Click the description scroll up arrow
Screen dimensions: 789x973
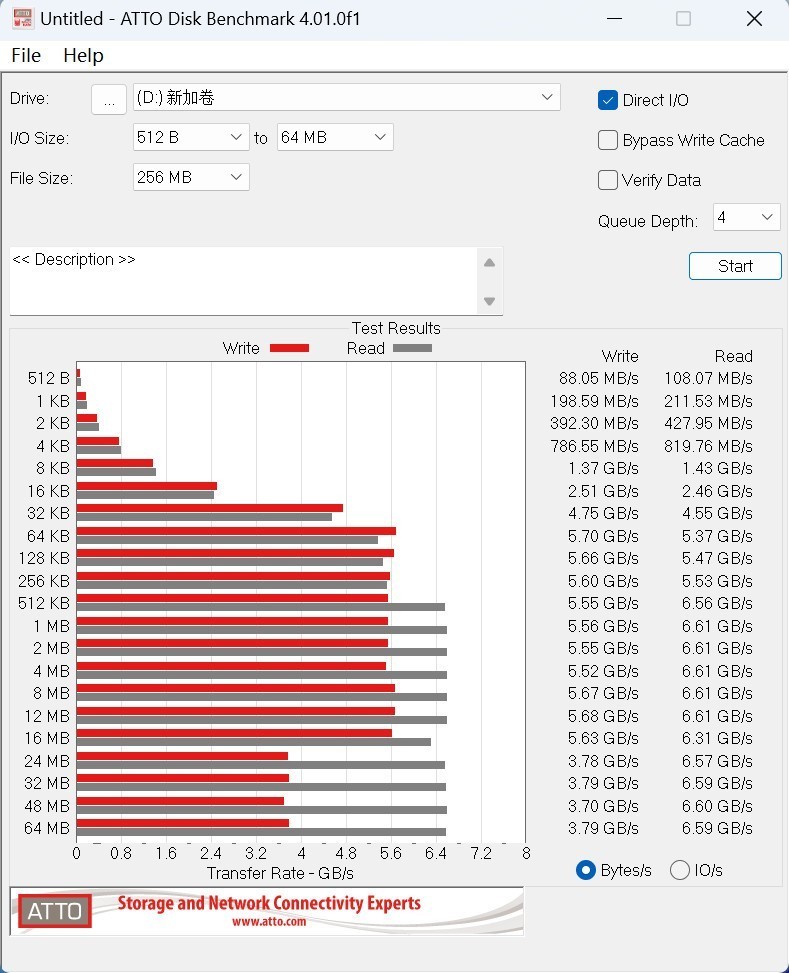coord(489,263)
